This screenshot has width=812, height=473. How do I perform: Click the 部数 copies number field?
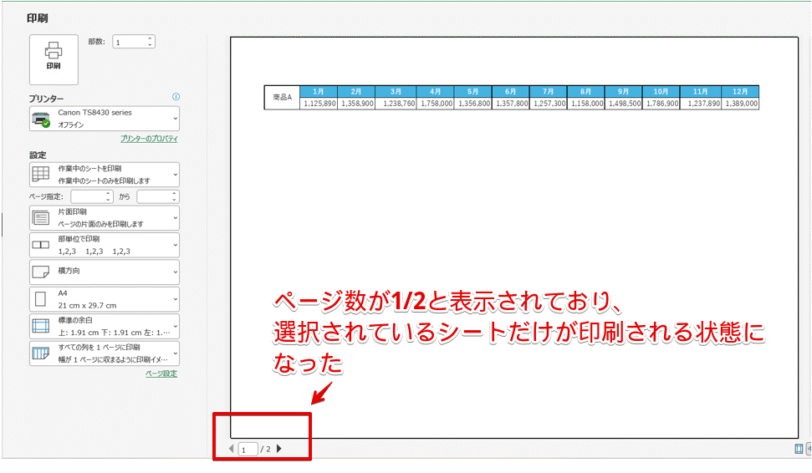[x=129, y=42]
